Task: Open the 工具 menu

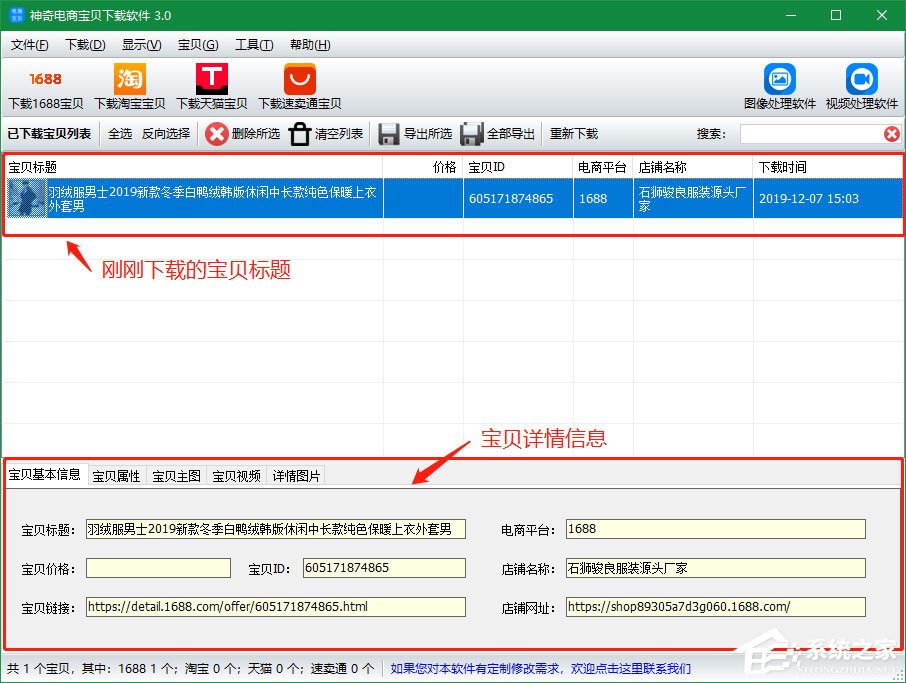Action: coord(254,44)
